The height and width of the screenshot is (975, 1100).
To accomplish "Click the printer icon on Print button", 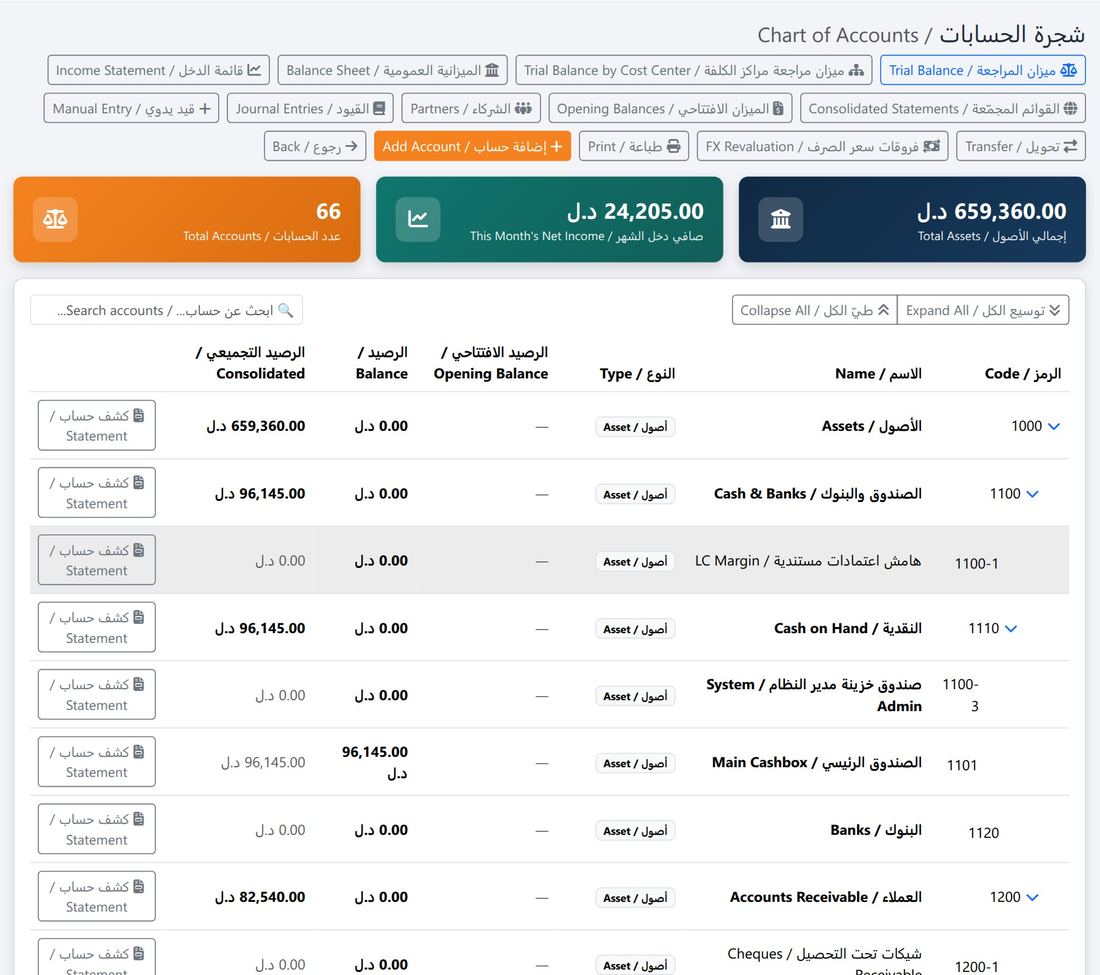I will click(x=673, y=147).
